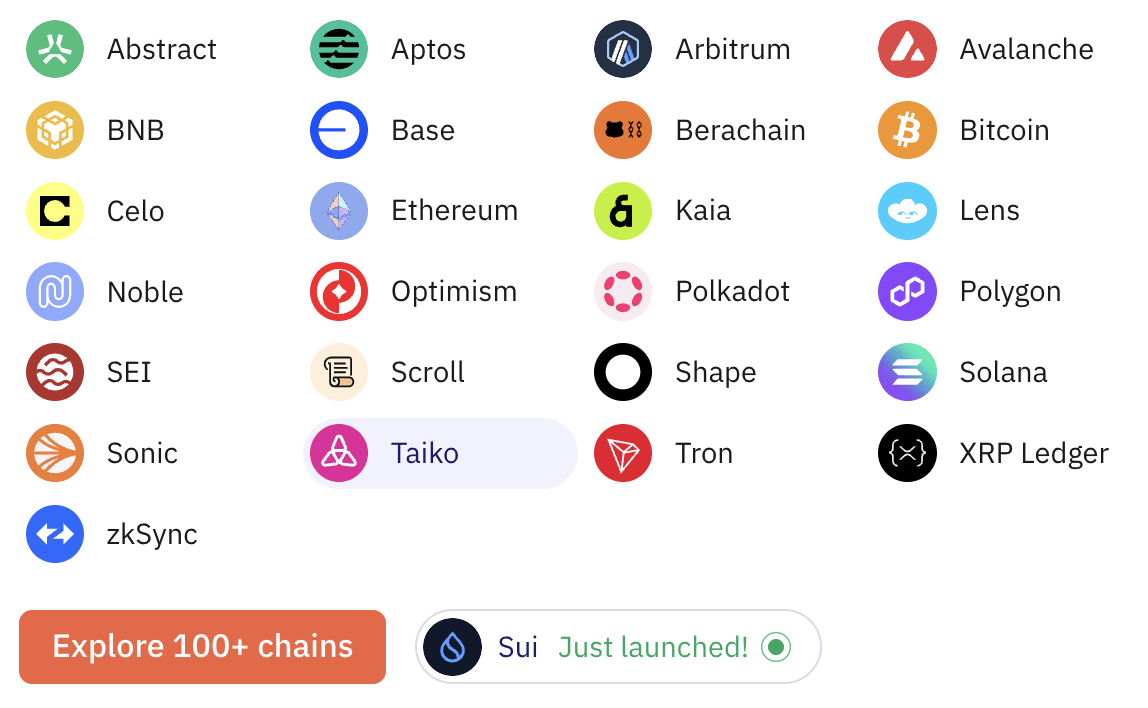
Task: Open the Sui Just launched pill
Action: tap(618, 647)
